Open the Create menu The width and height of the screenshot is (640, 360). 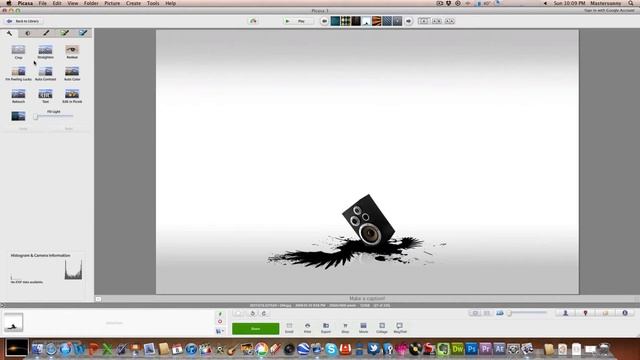(133, 3)
